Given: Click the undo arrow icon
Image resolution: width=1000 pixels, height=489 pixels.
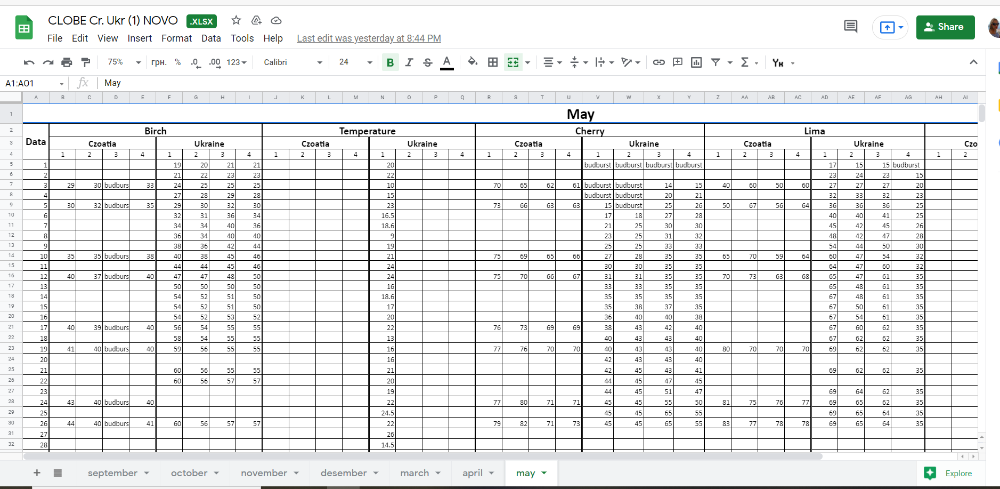Looking at the screenshot, I should click(x=29, y=62).
